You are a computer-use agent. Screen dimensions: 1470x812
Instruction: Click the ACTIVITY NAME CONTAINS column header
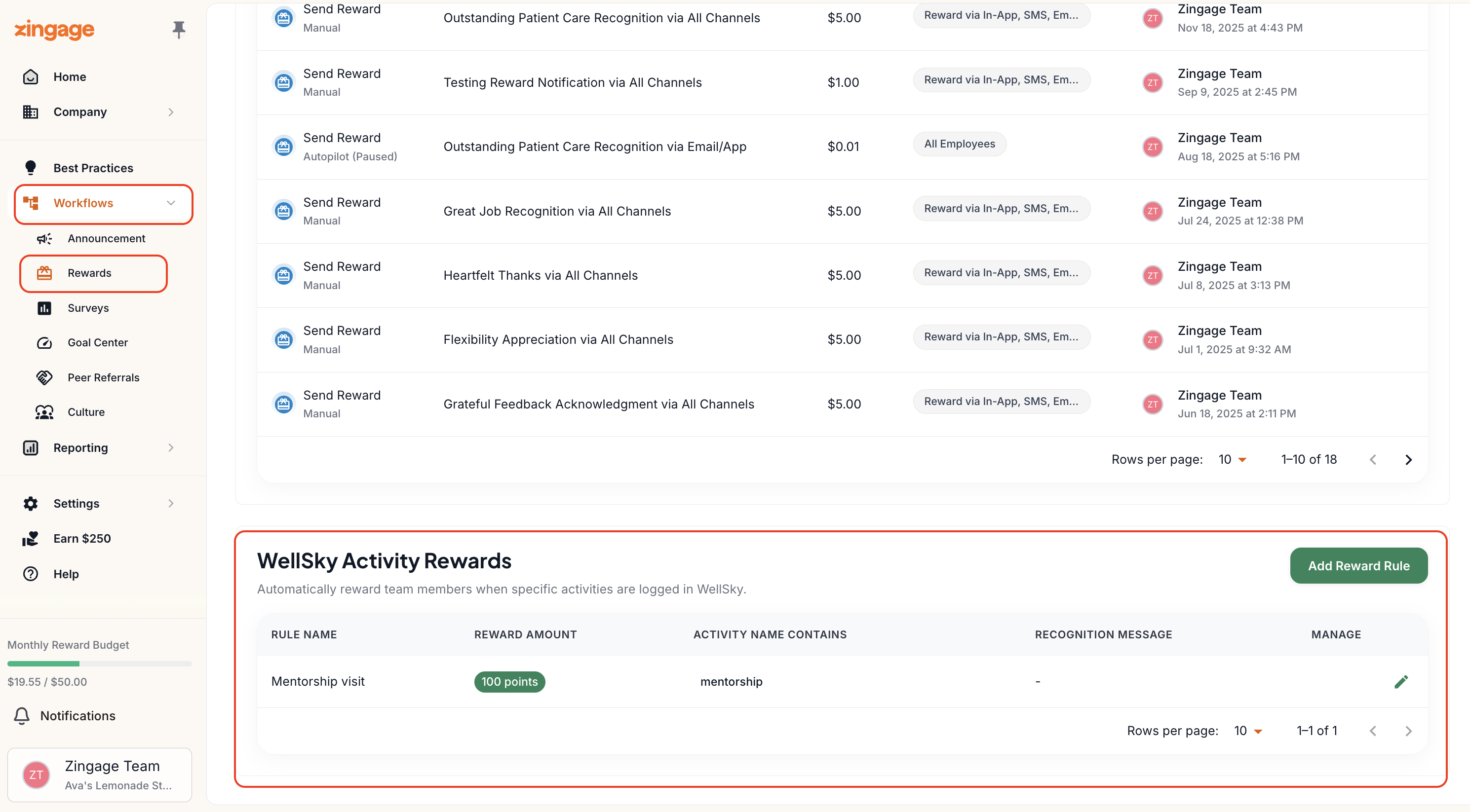(770, 635)
